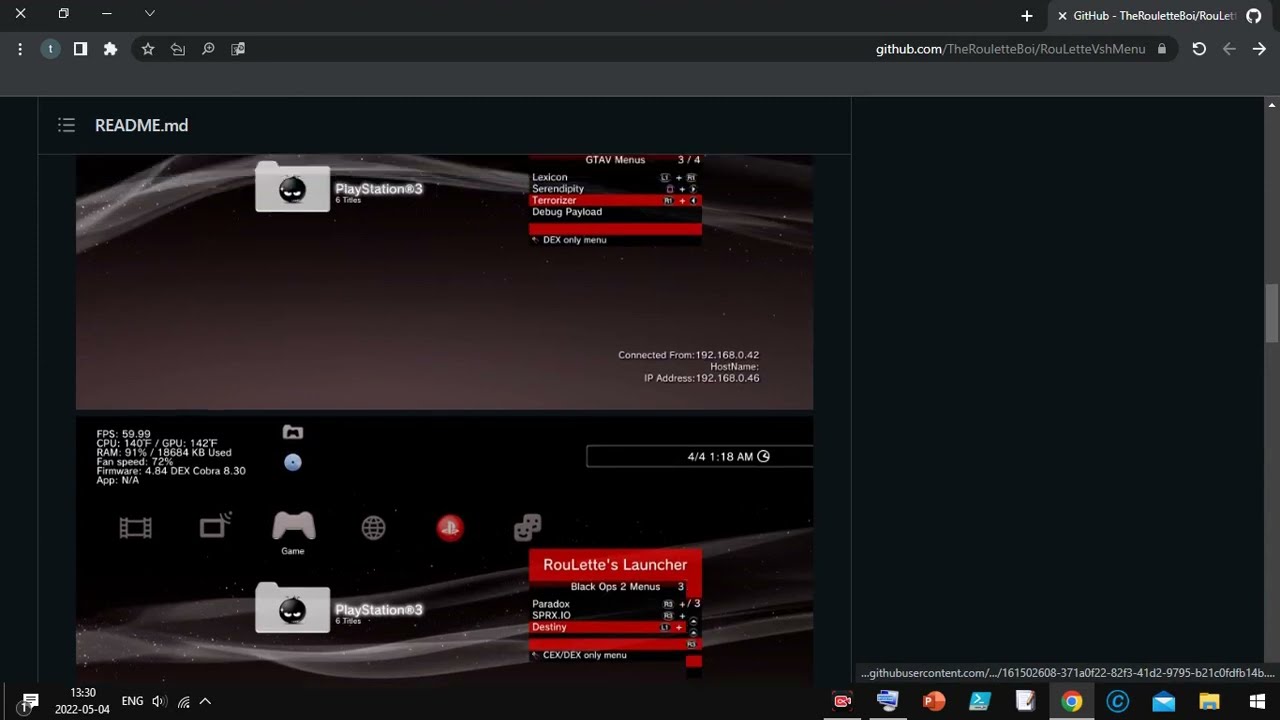
Task: Open the remote desktop taskbar icon
Action: pyautogui.click(x=888, y=701)
